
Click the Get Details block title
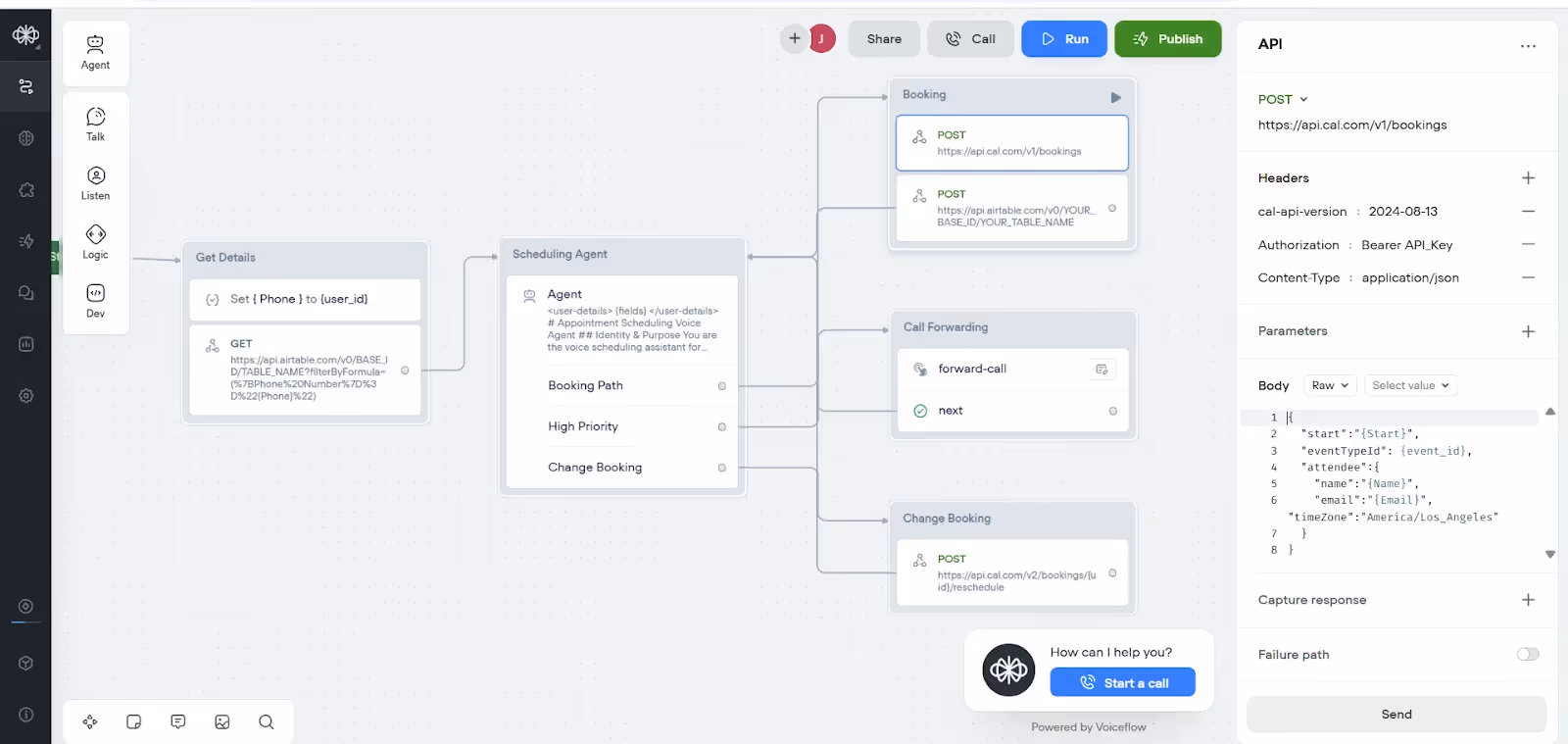(225, 258)
